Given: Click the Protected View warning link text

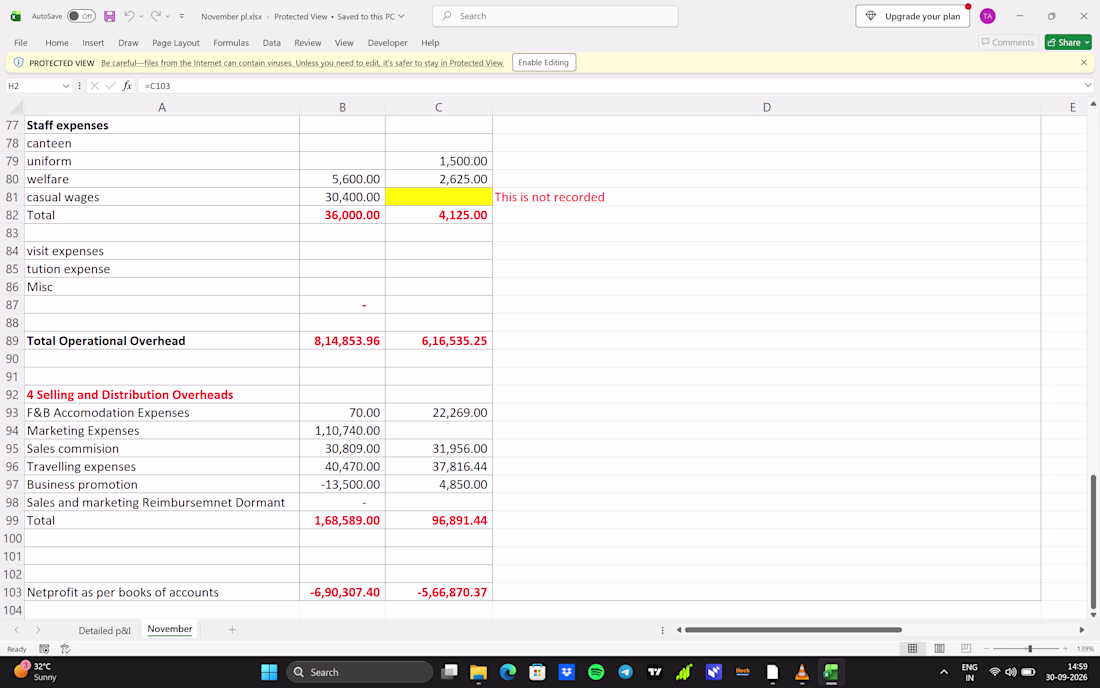Looking at the screenshot, I should pos(302,63).
